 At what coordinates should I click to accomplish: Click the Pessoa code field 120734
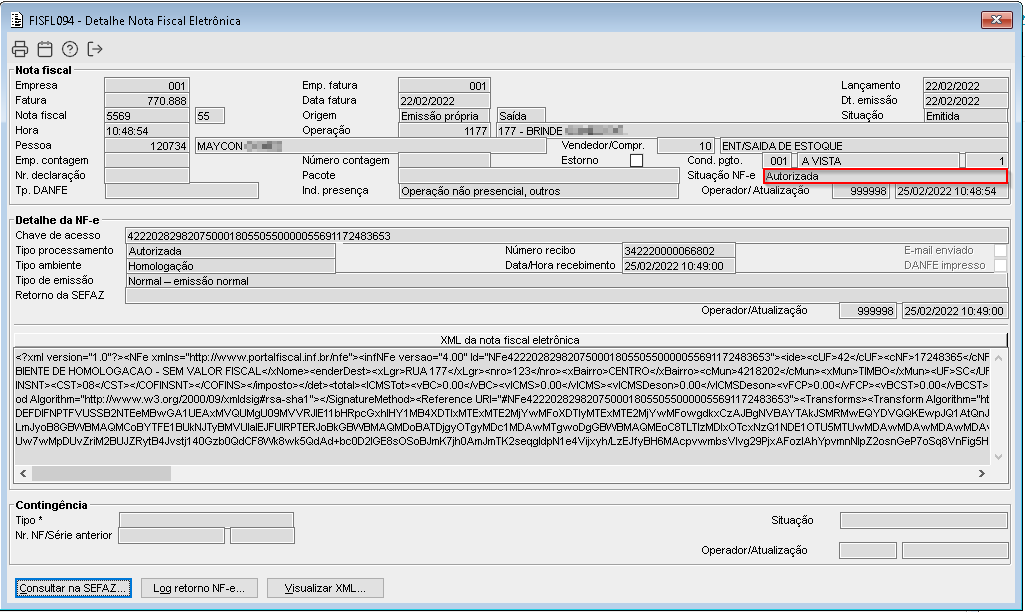tap(147, 146)
